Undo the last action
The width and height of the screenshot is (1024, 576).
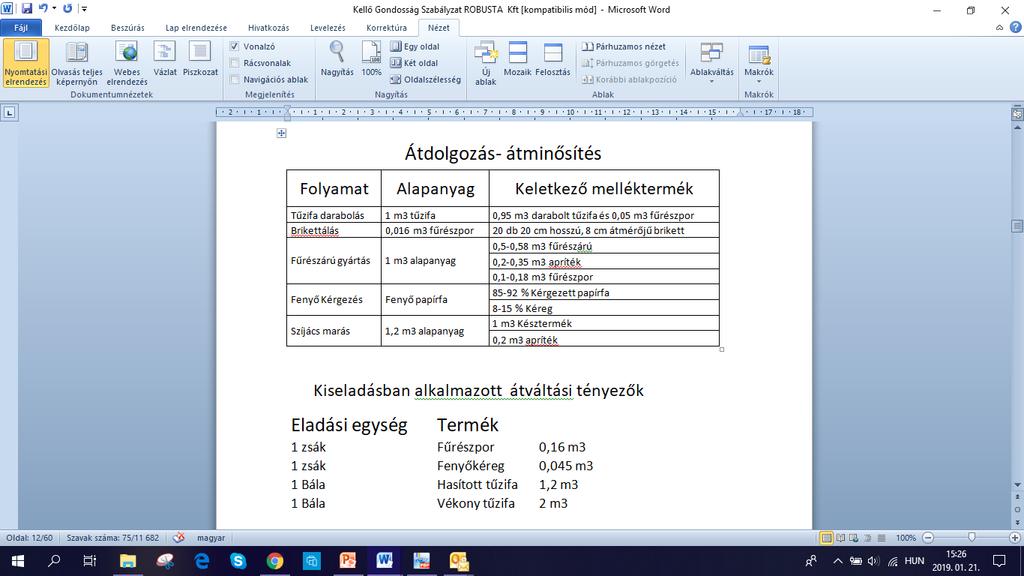(x=43, y=9)
